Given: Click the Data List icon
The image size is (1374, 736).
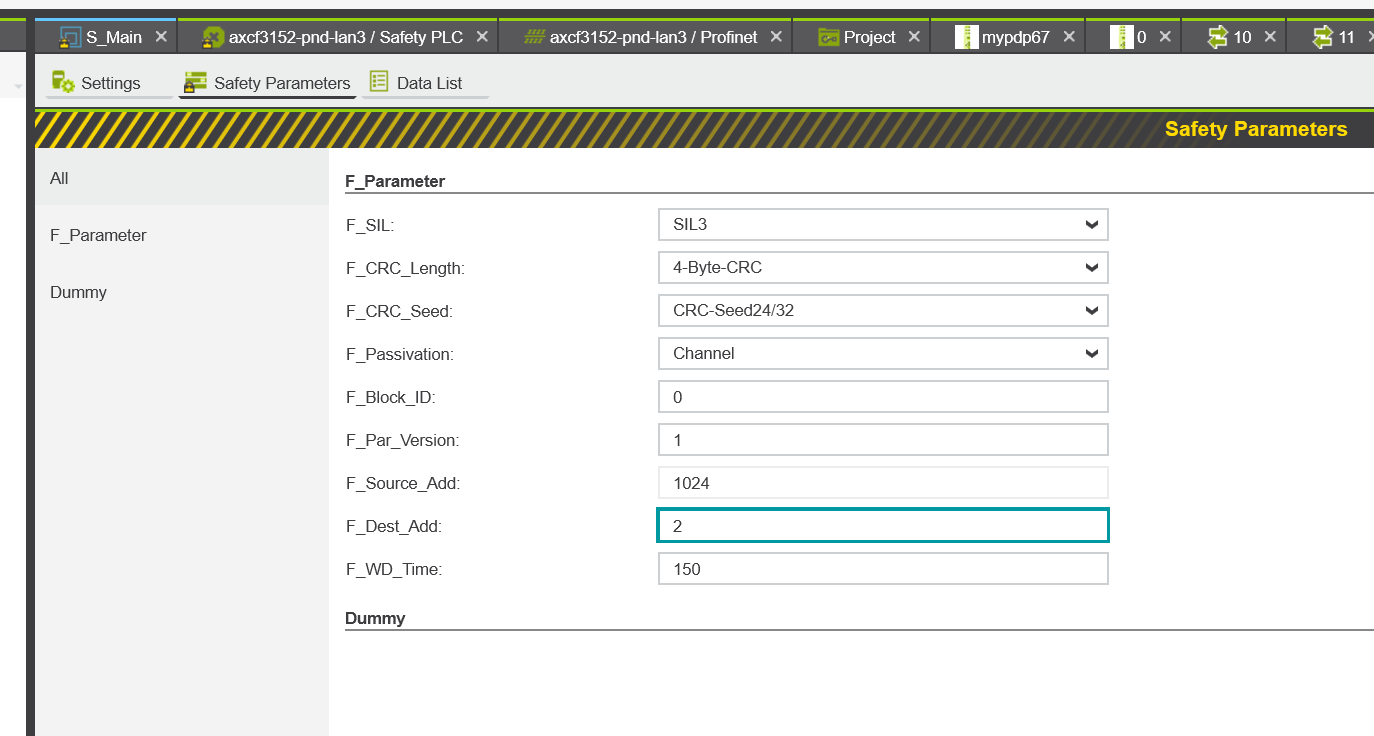Looking at the screenshot, I should [379, 82].
